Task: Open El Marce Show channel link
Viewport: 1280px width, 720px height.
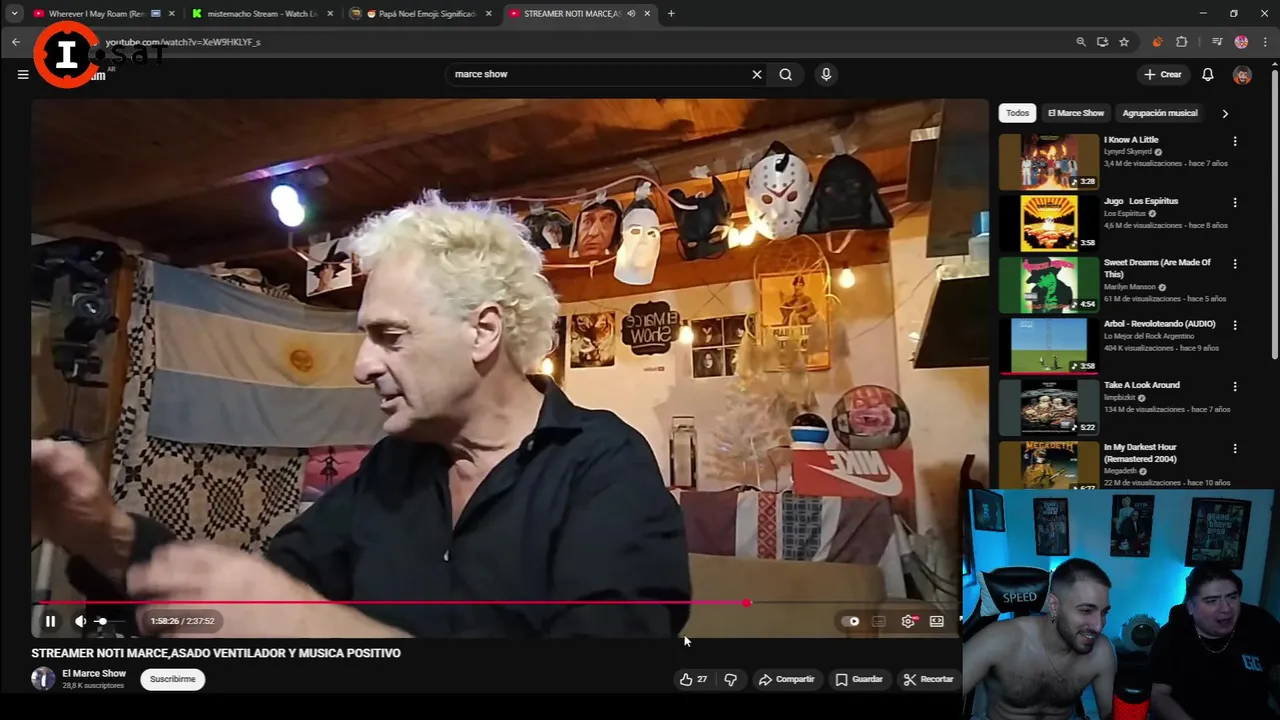Action: [94, 673]
